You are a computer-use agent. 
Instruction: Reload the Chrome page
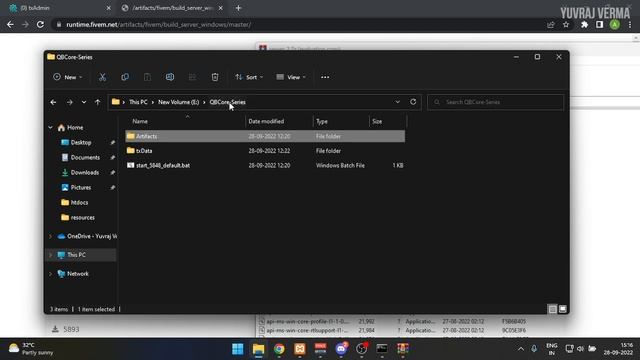coord(40,24)
